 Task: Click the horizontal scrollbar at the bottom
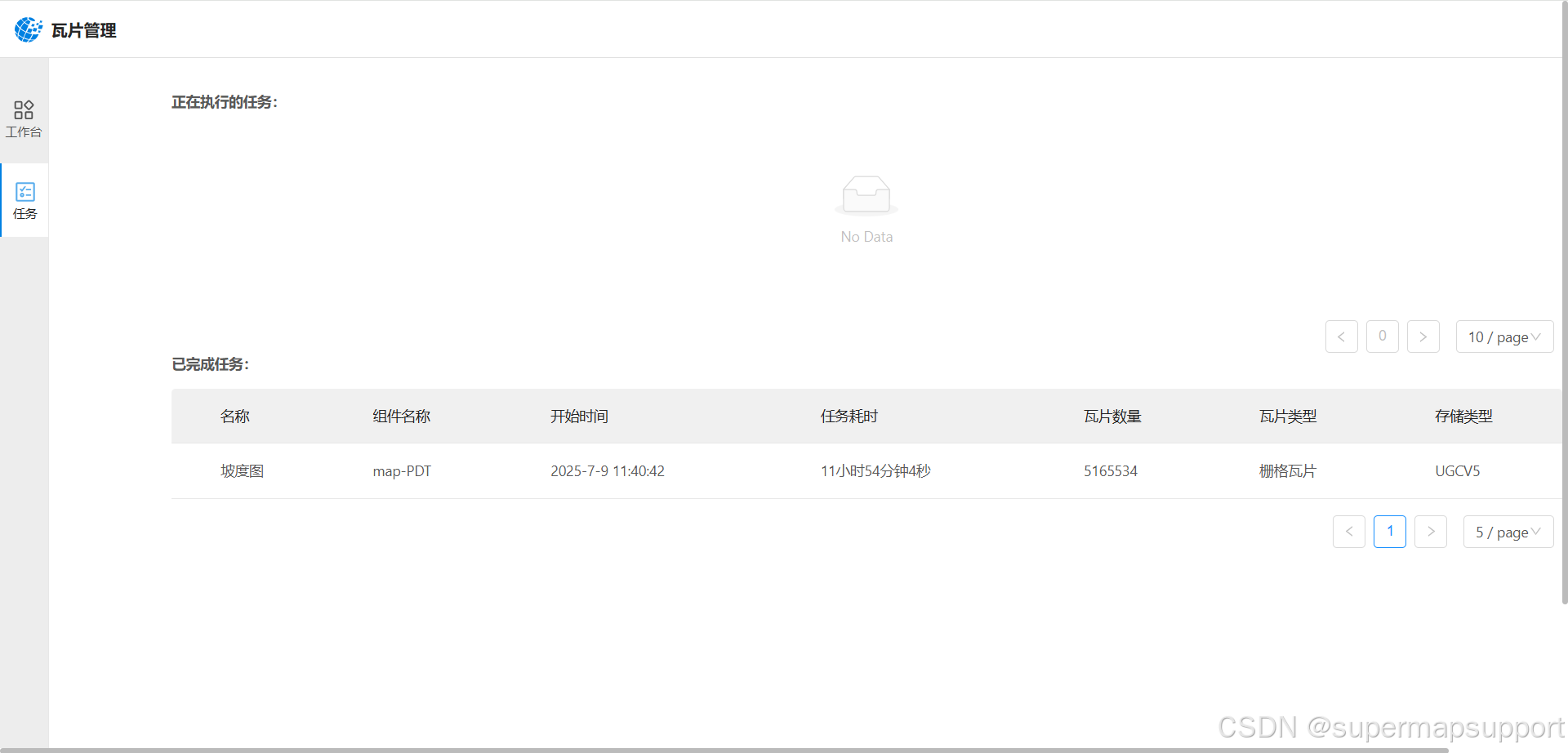[x=724, y=750]
